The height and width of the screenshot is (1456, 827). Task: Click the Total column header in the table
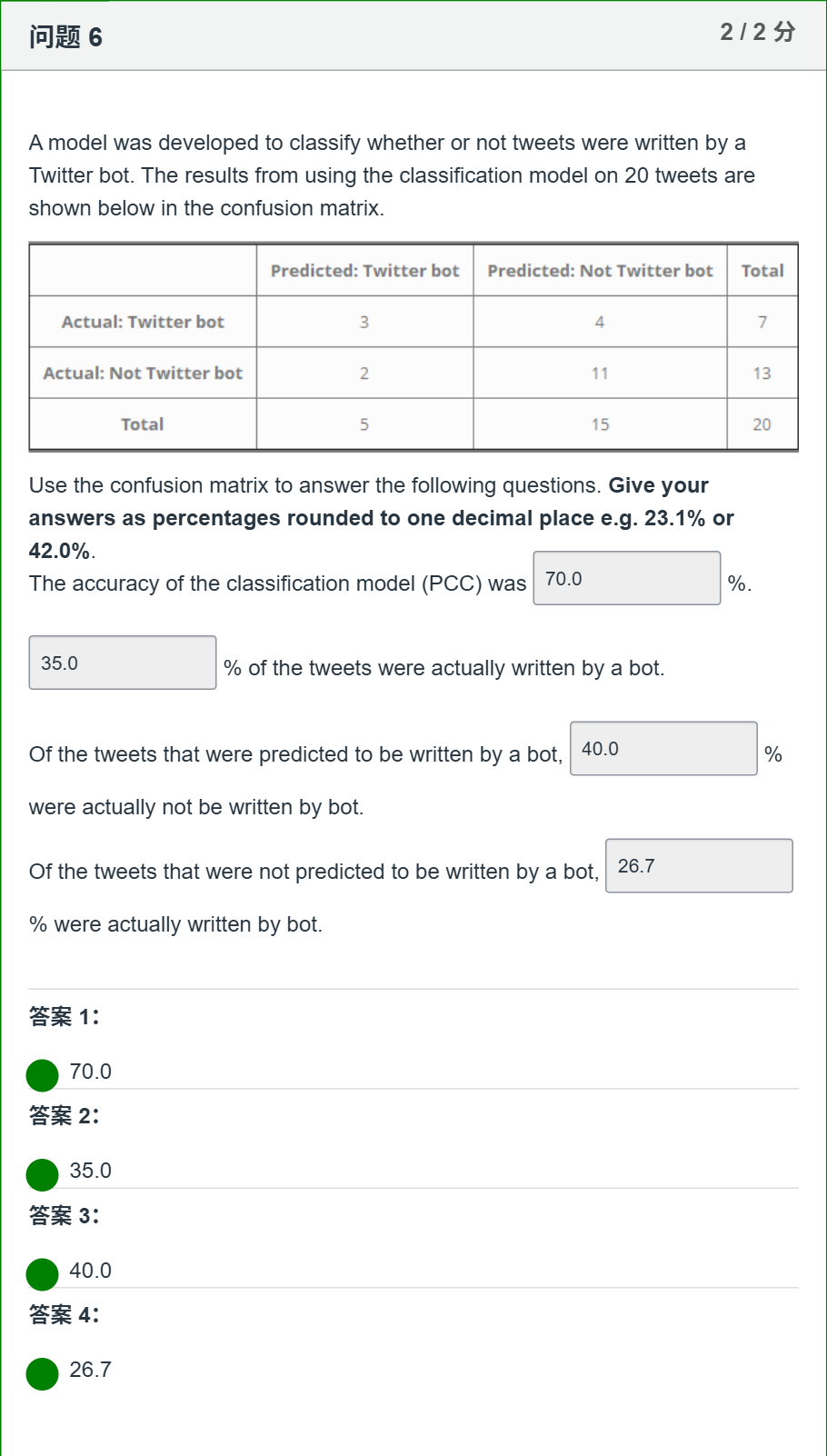coord(762,271)
